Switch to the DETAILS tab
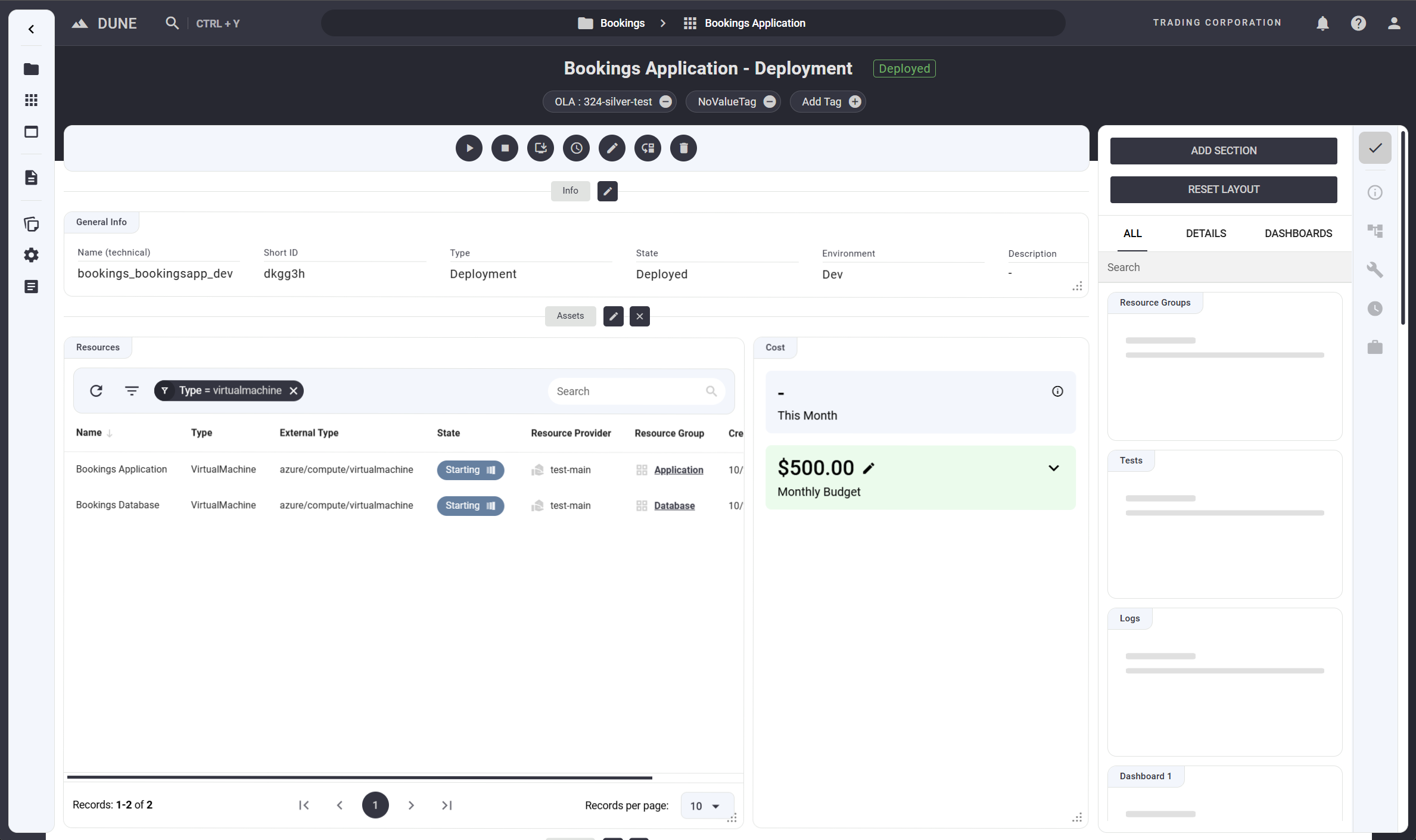1416x840 pixels. tap(1206, 234)
